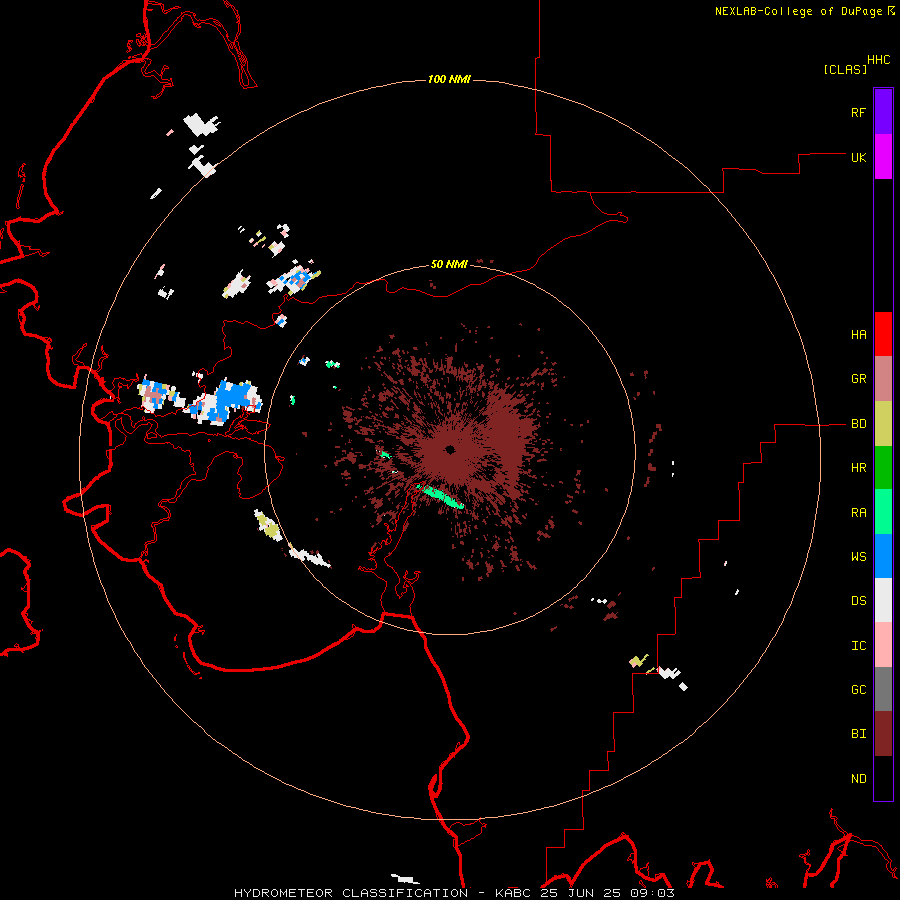
Task: Click the 25 JUN 25 09:03 timestamp
Action: pos(607,893)
